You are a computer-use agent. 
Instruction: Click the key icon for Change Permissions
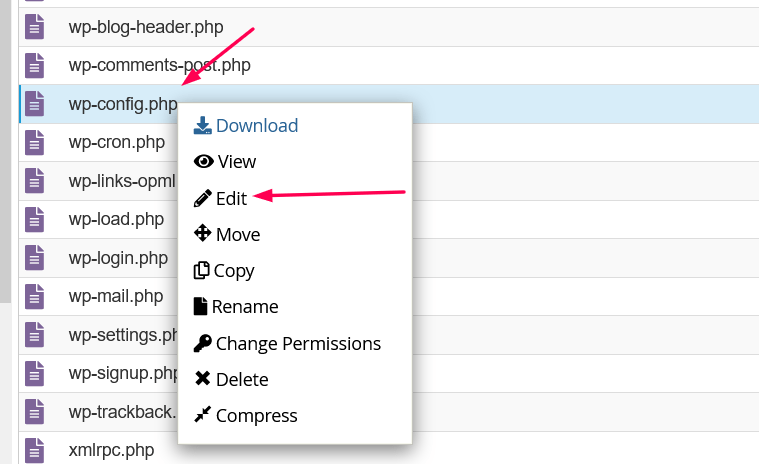202,343
